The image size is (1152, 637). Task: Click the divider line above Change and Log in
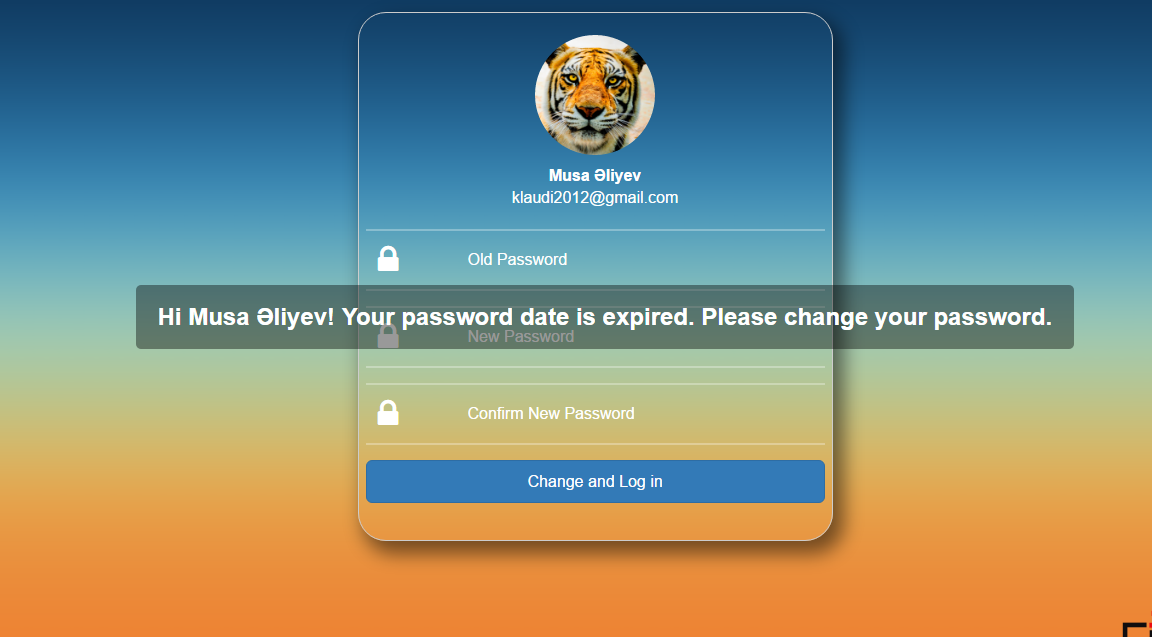(x=595, y=444)
